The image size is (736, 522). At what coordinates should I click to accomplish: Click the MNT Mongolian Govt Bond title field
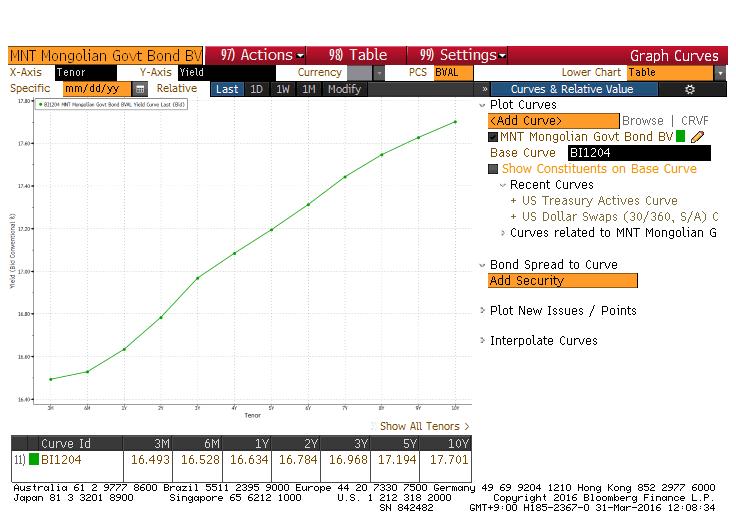click(x=106, y=55)
